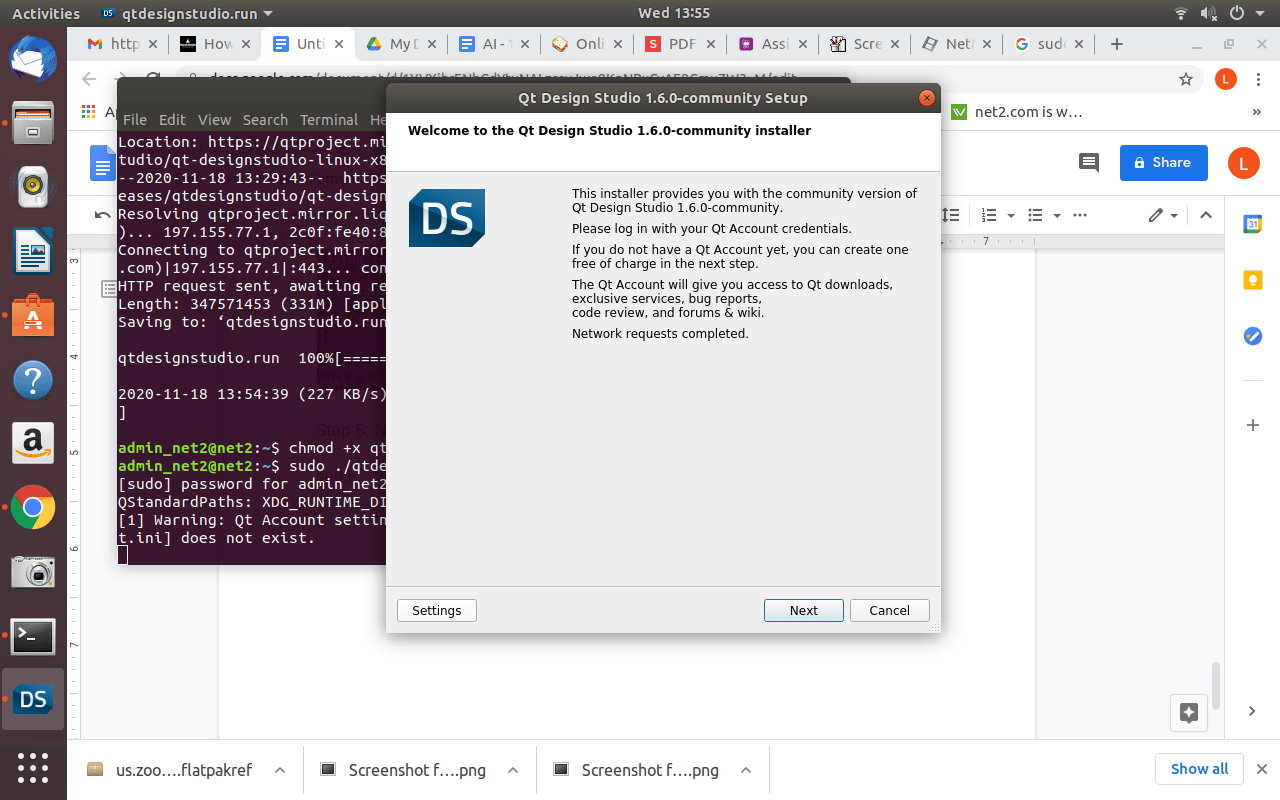Open a new Chrome tab
The width and height of the screenshot is (1280, 800).
pos(1117,44)
